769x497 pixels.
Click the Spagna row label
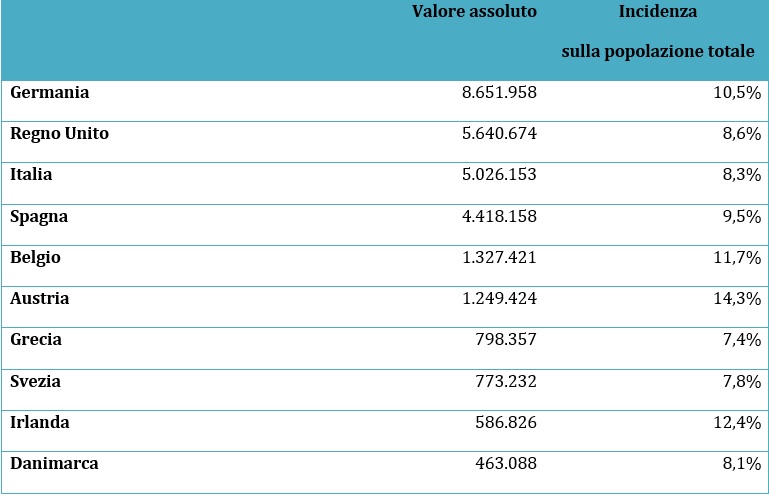click(39, 217)
